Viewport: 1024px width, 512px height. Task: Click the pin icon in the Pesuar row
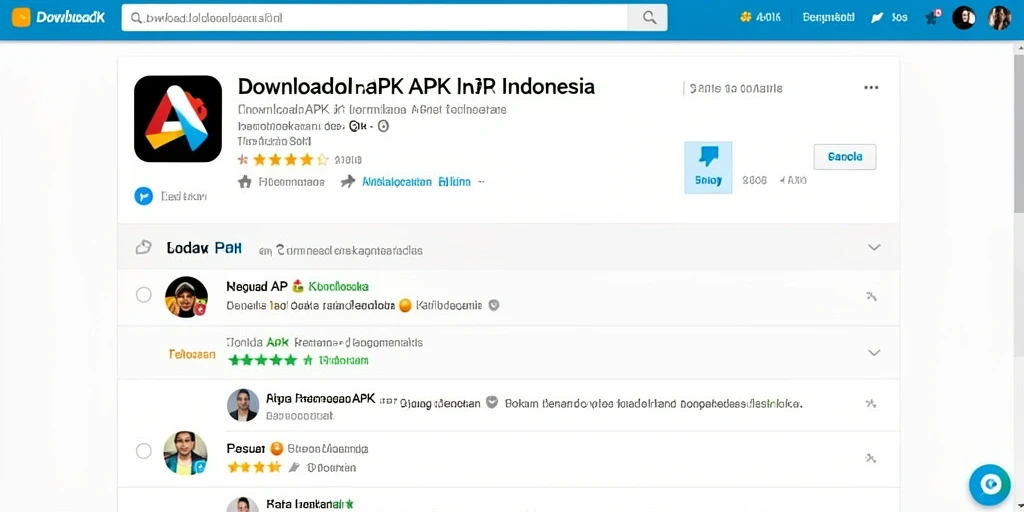click(x=871, y=458)
